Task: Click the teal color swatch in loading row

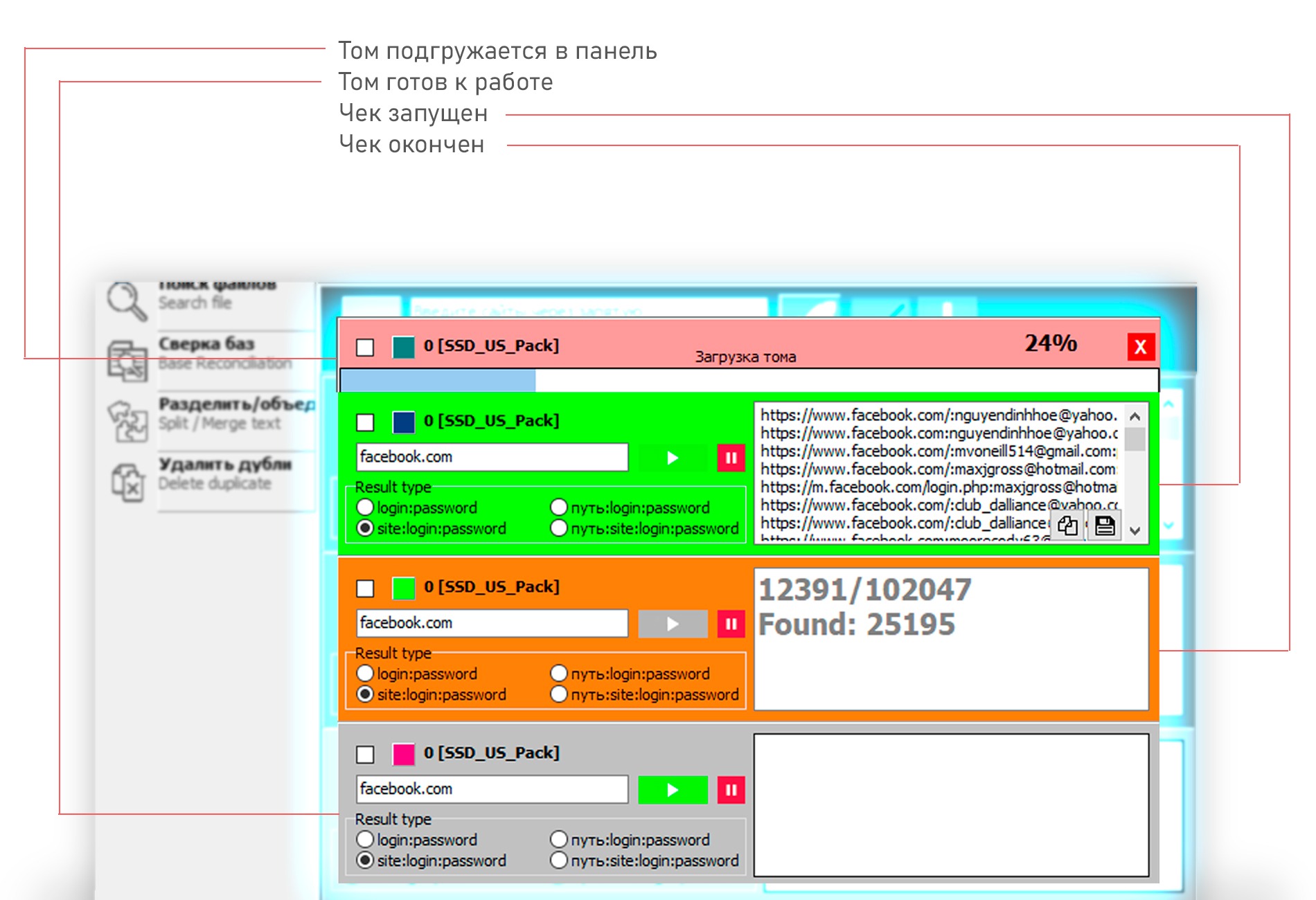Action: pos(404,347)
